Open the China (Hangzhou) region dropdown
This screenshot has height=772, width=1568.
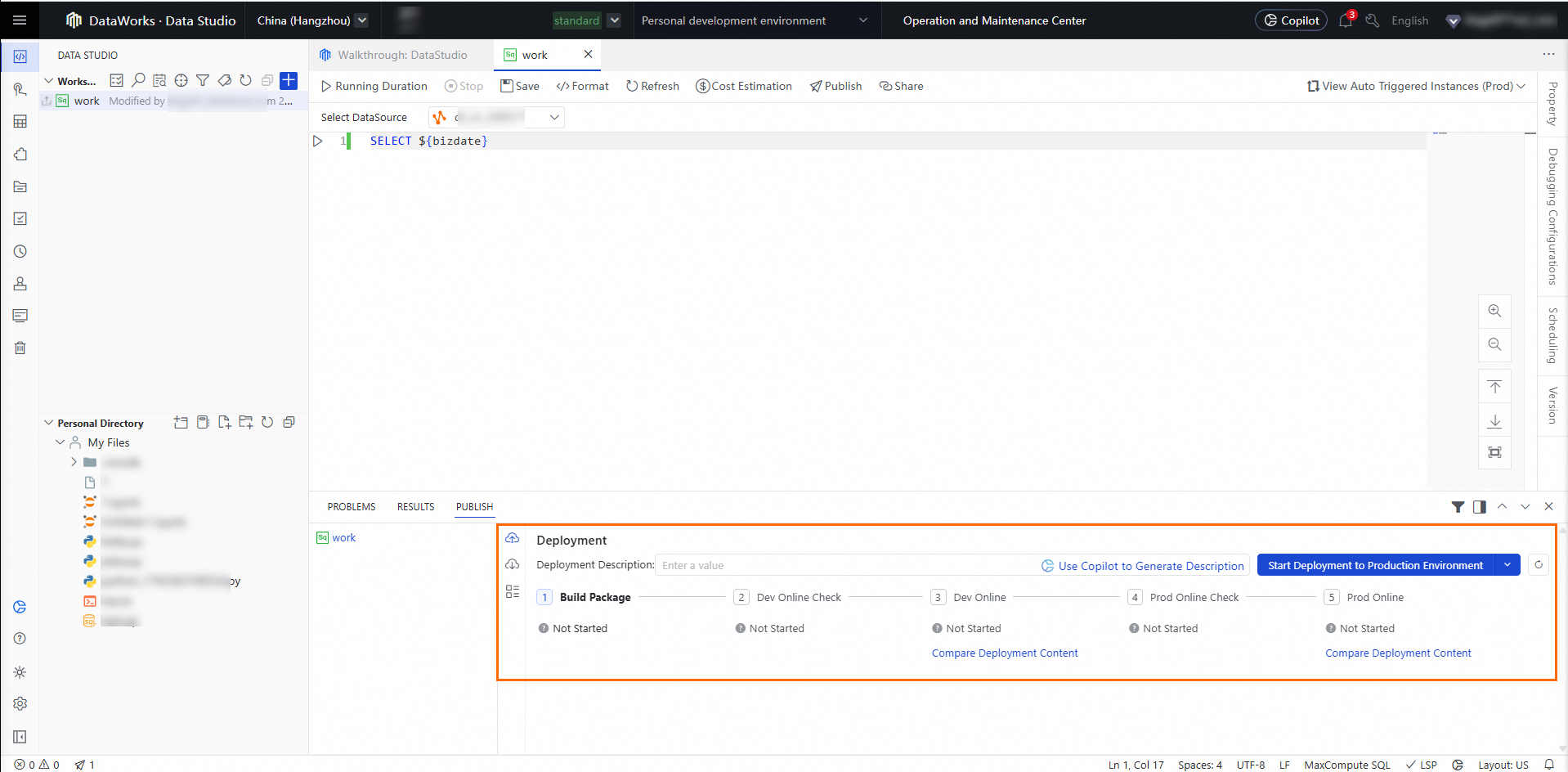click(311, 20)
